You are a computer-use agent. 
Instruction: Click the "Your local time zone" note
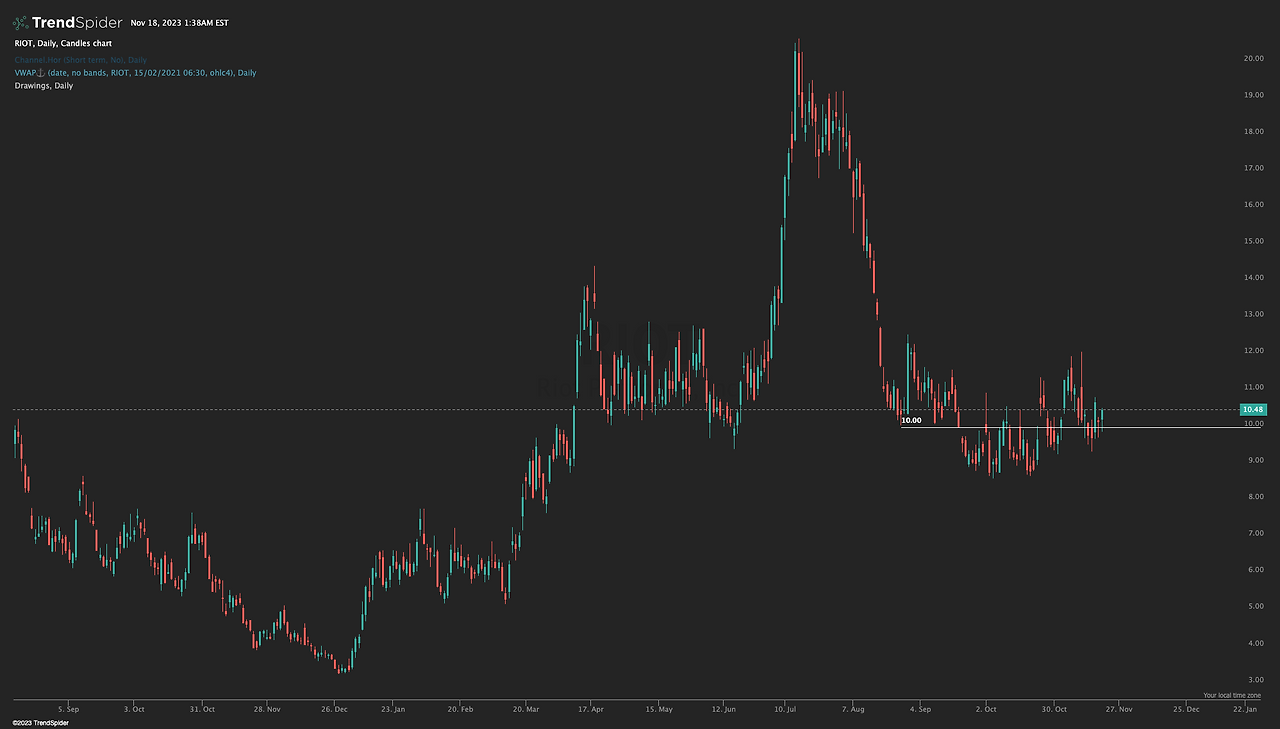pos(1232,695)
